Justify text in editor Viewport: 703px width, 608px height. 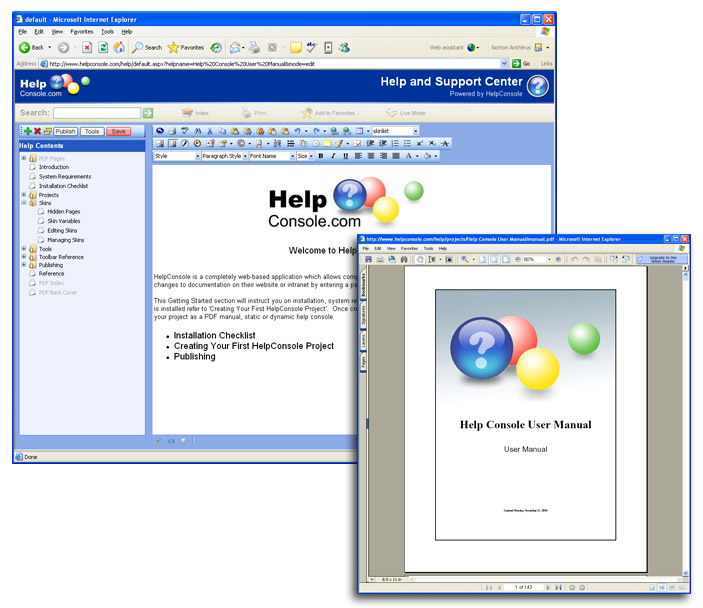(396, 156)
